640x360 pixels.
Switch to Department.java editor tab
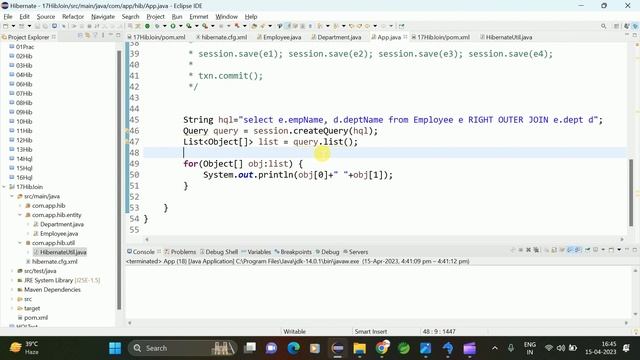[x=336, y=37]
